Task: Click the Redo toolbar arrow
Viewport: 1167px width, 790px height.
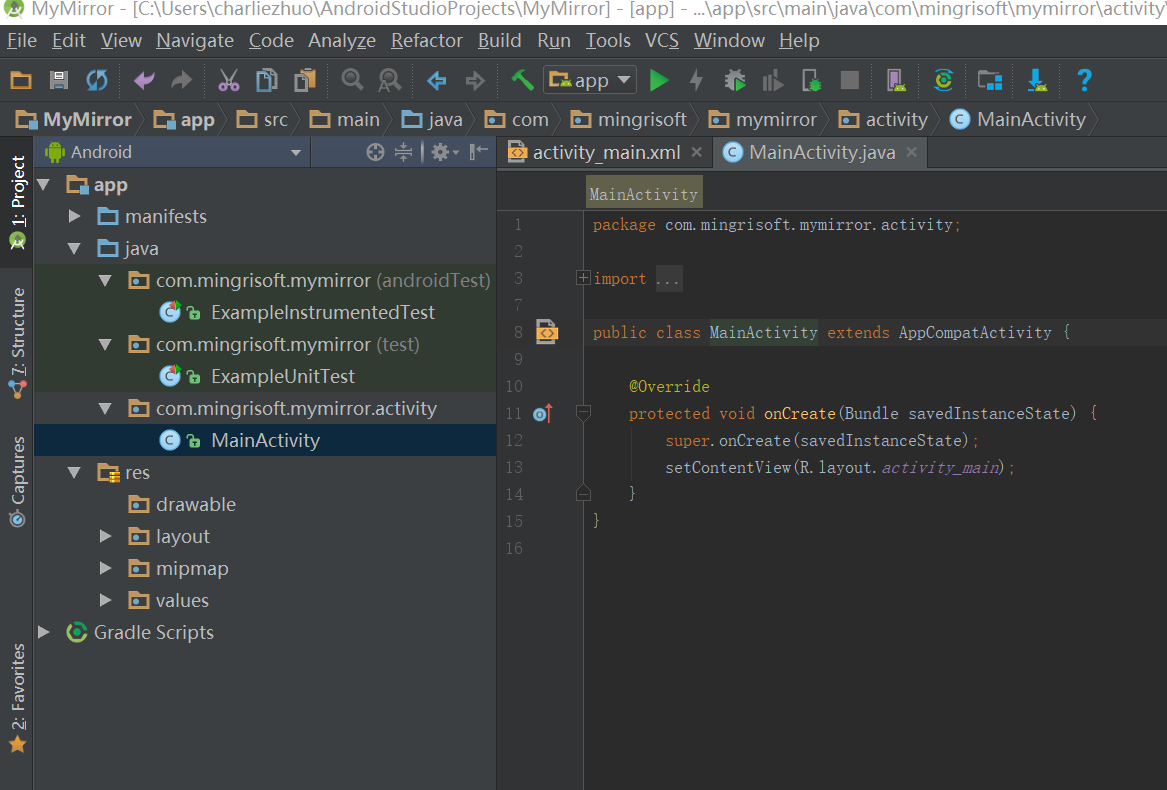Action: (x=182, y=80)
